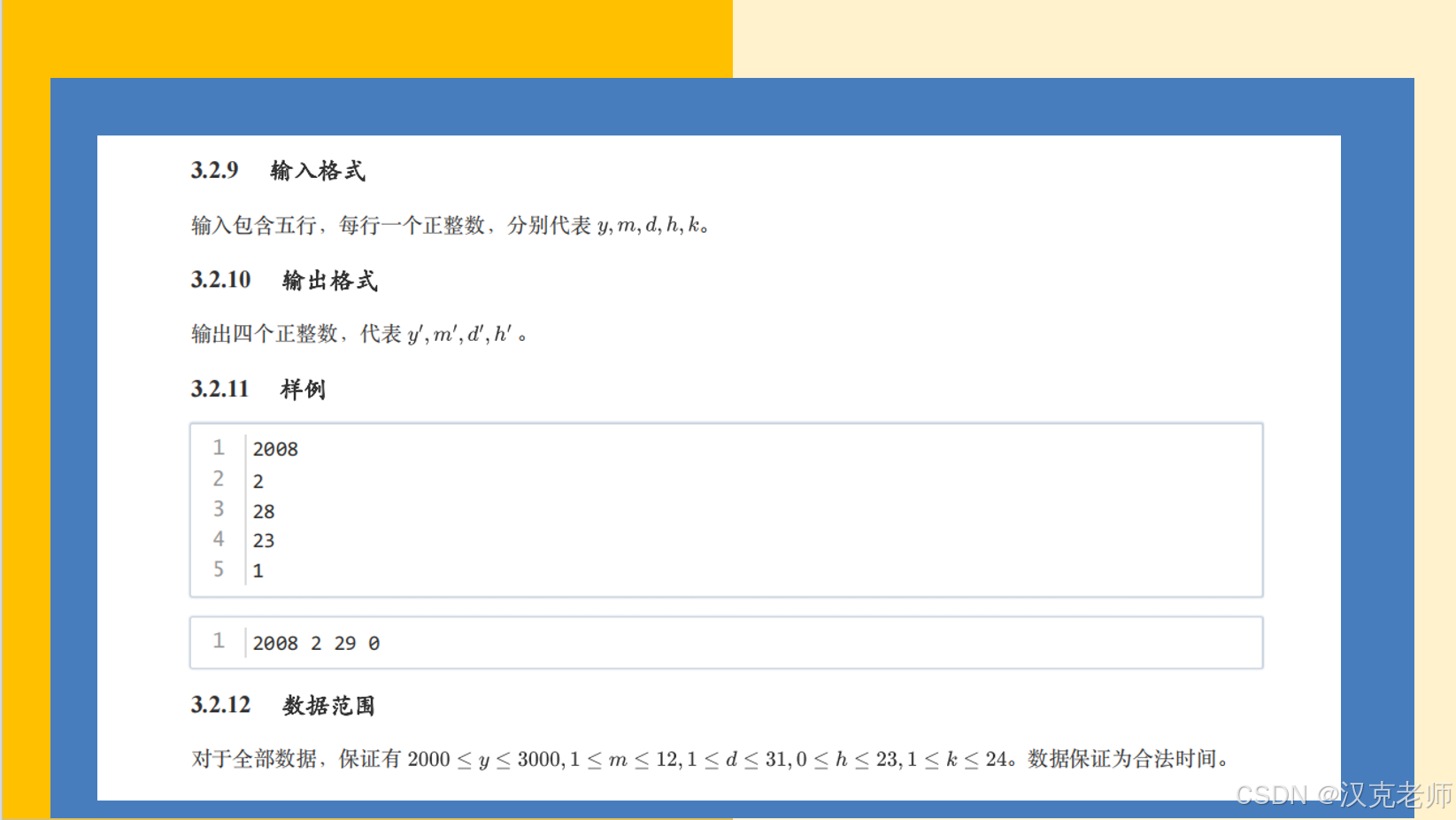Select heading '3.2.9 输入格式'
Viewport: 1456px width, 820px height.
(x=278, y=170)
